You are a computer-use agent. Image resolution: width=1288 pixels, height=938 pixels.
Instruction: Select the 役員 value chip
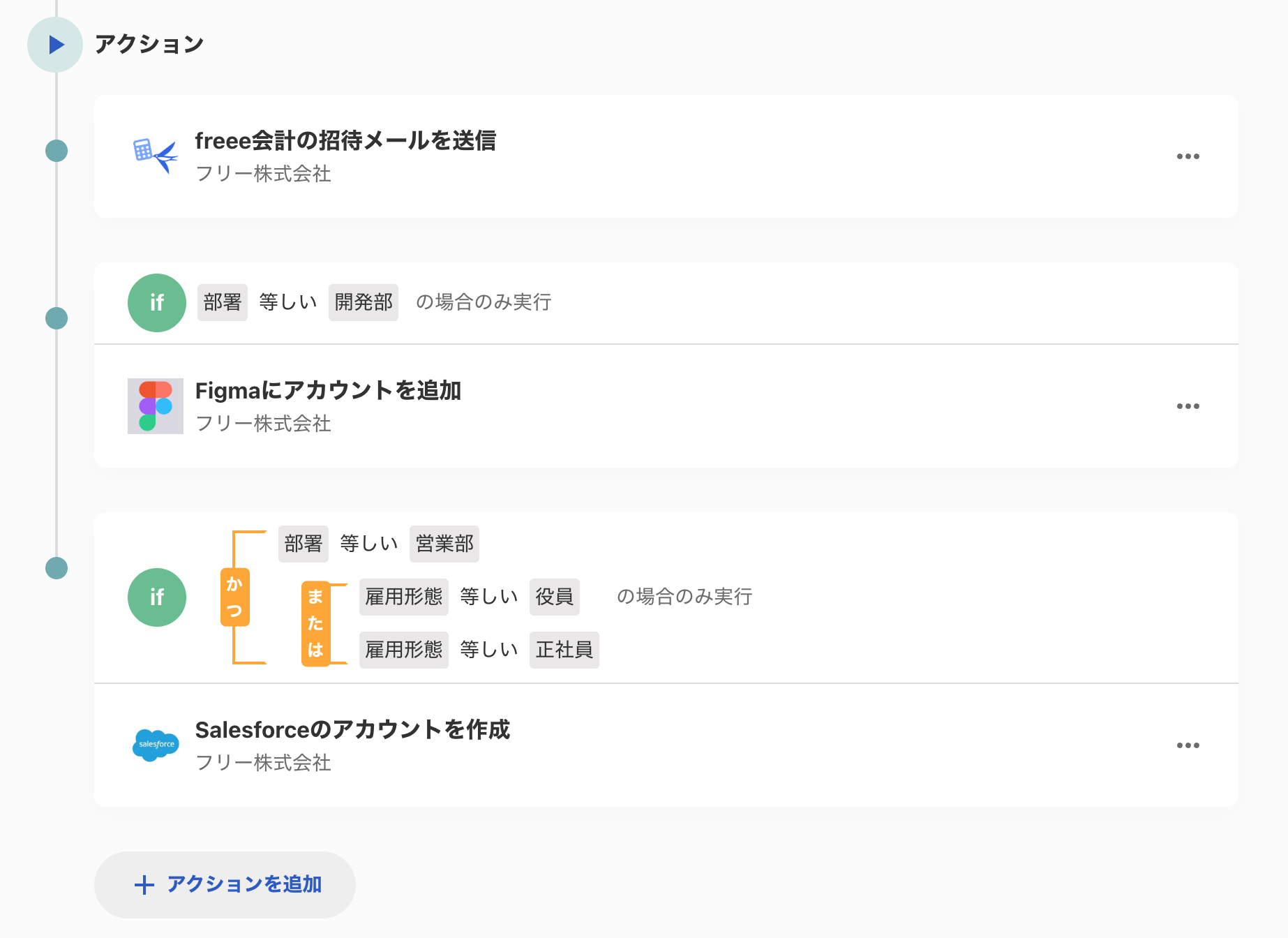(554, 597)
